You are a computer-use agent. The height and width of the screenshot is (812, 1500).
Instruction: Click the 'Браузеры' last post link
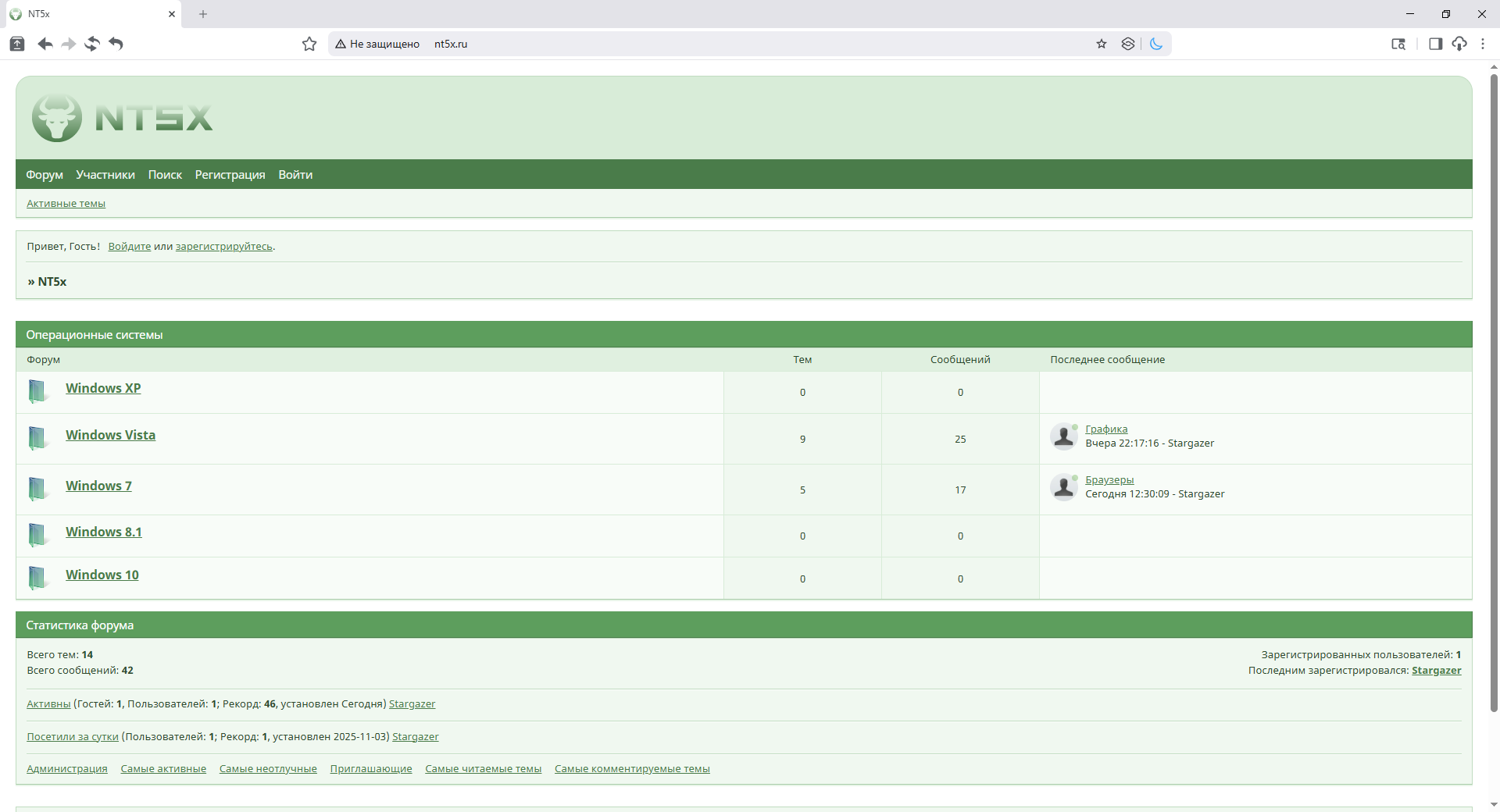click(1109, 480)
